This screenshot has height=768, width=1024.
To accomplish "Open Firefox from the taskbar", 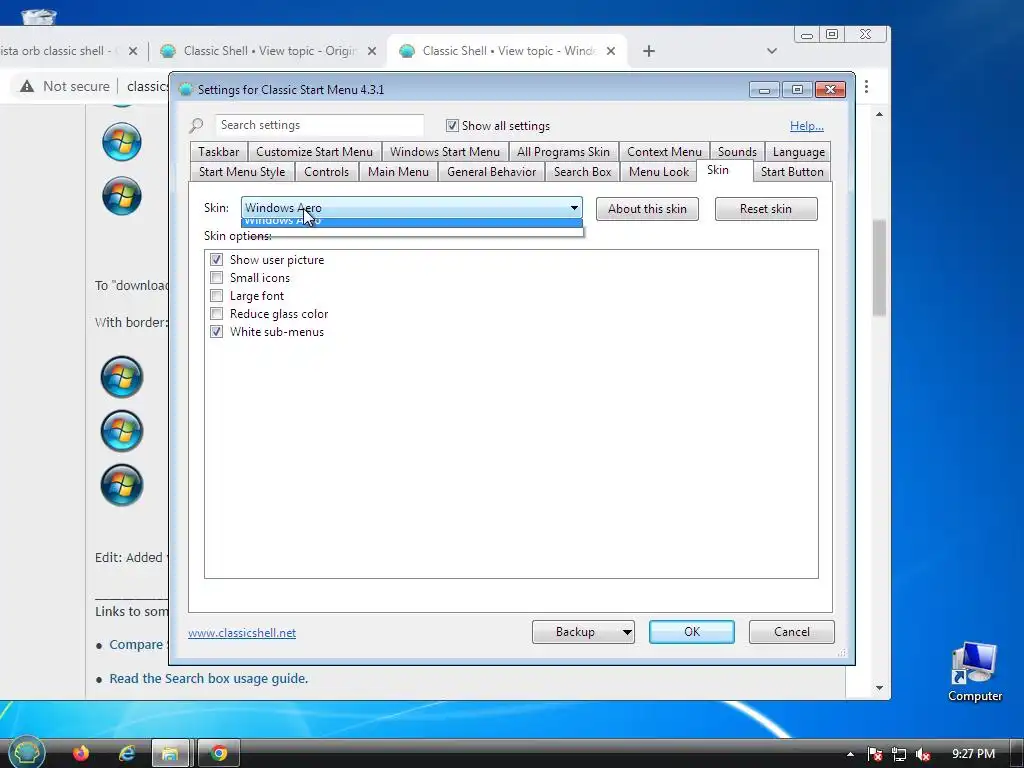I will click(81, 753).
